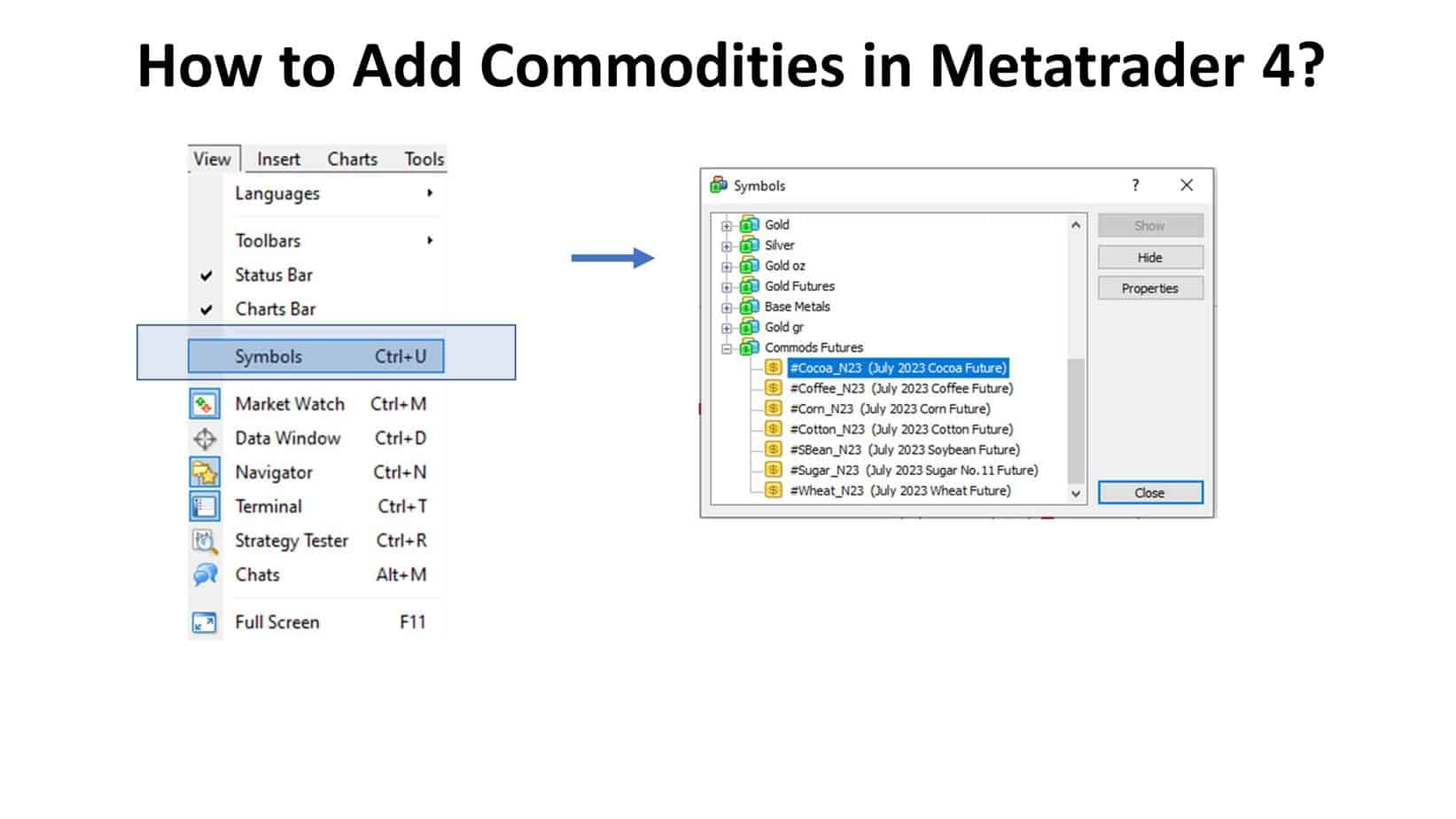Open the Tools menu
This screenshot has width=1456, height=819.
pyautogui.click(x=424, y=159)
